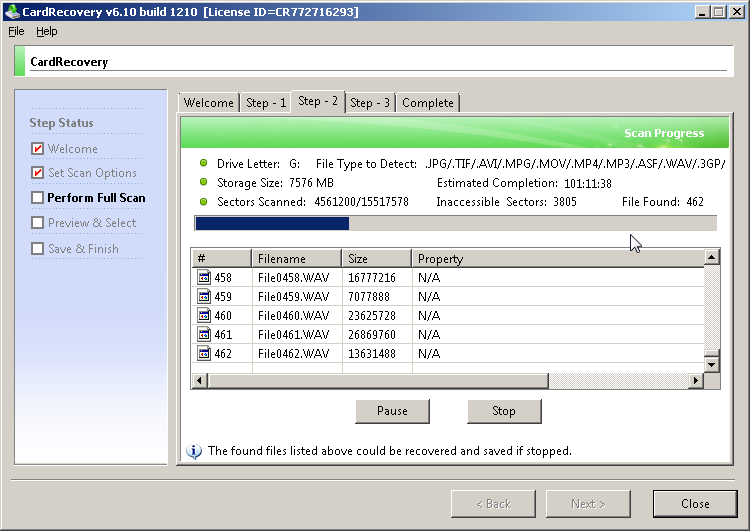750x531 pixels.
Task: Switch to the Step - 3 tab
Action: (x=370, y=103)
